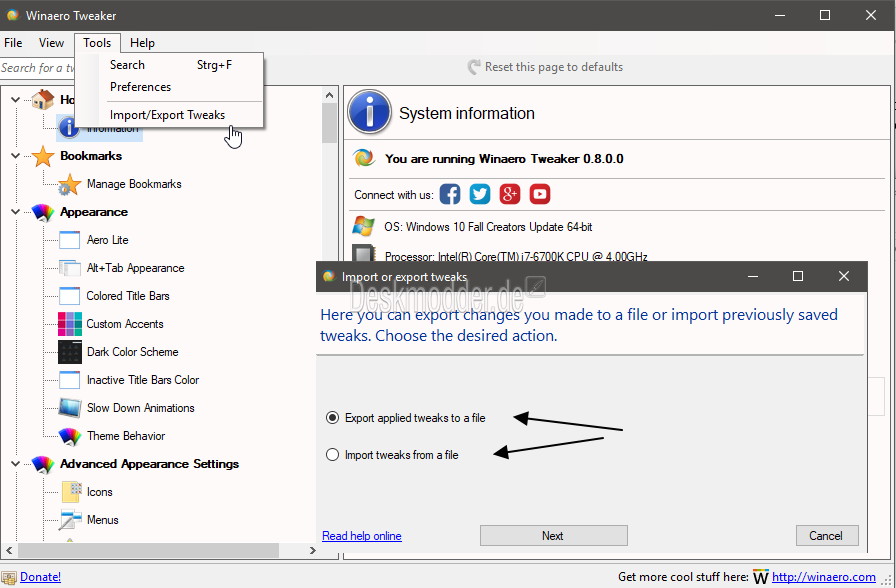This screenshot has width=896, height=588.
Task: Open the File menu
Action: point(13,43)
